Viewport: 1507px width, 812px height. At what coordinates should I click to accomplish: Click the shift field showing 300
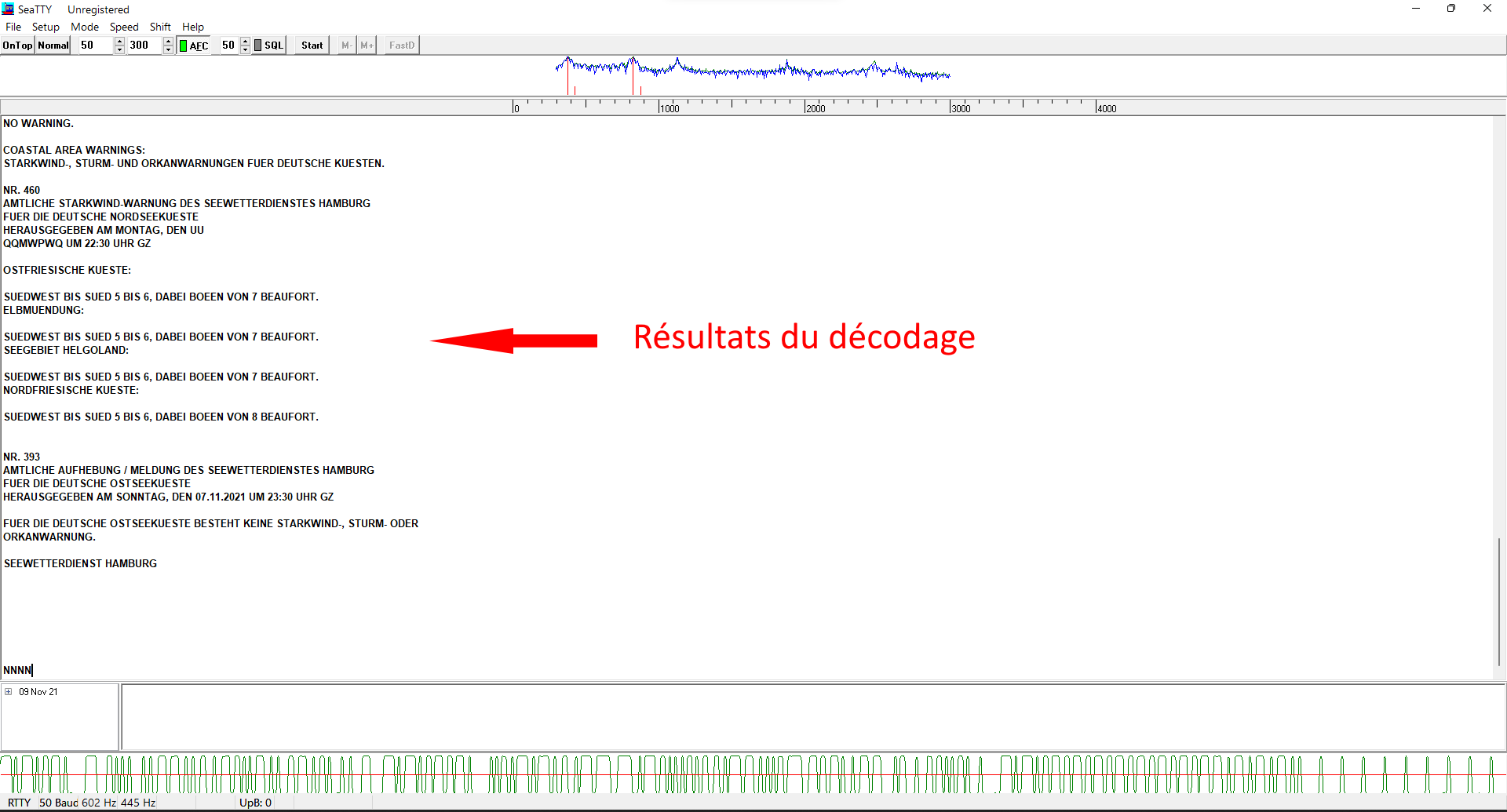point(144,46)
